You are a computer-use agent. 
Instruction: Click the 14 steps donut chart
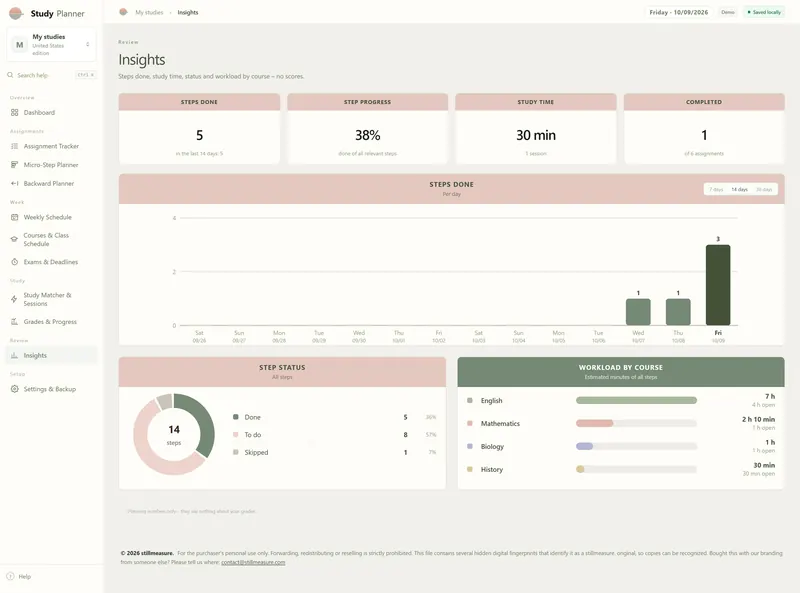coord(174,434)
